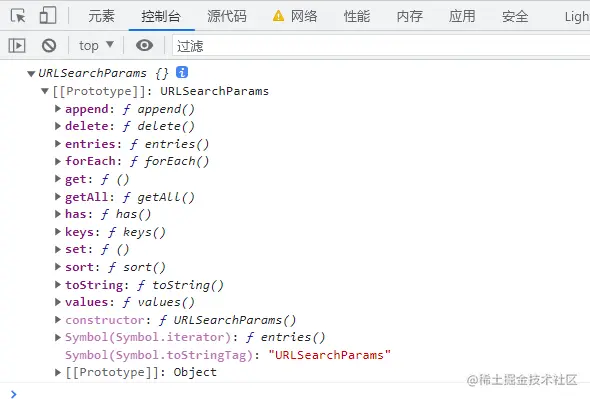Screen dimensions: 590x399
Task: Expand the getAll function entry
Action: (58, 196)
